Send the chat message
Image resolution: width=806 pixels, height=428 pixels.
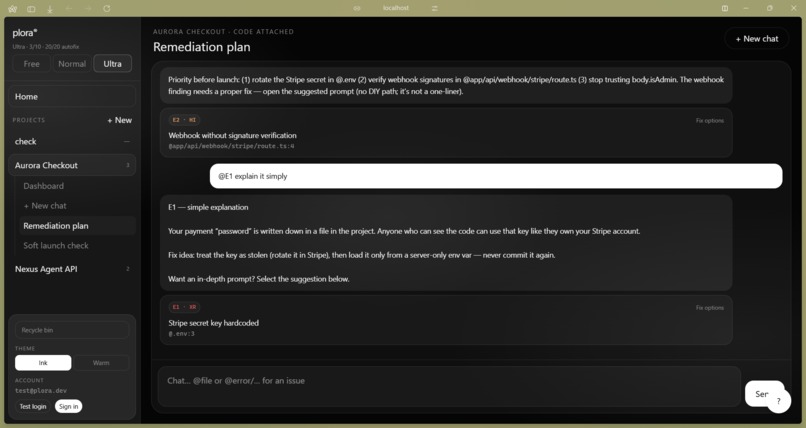(761, 394)
